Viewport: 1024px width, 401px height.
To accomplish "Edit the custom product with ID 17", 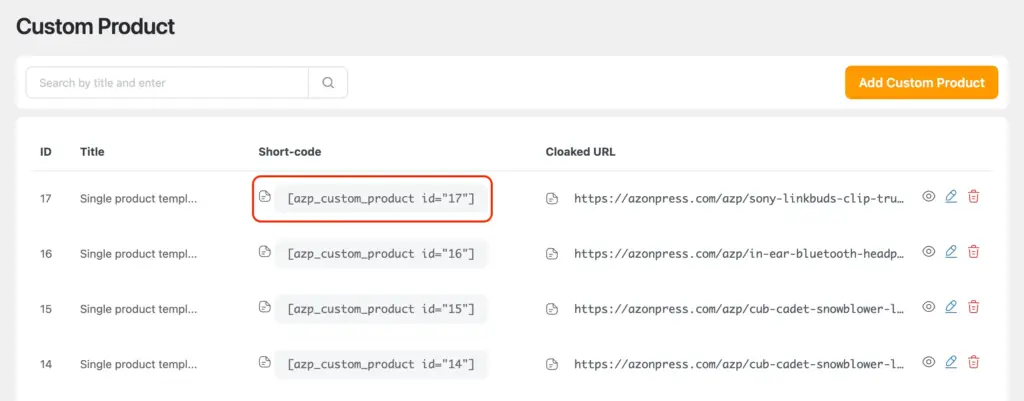I will [951, 197].
